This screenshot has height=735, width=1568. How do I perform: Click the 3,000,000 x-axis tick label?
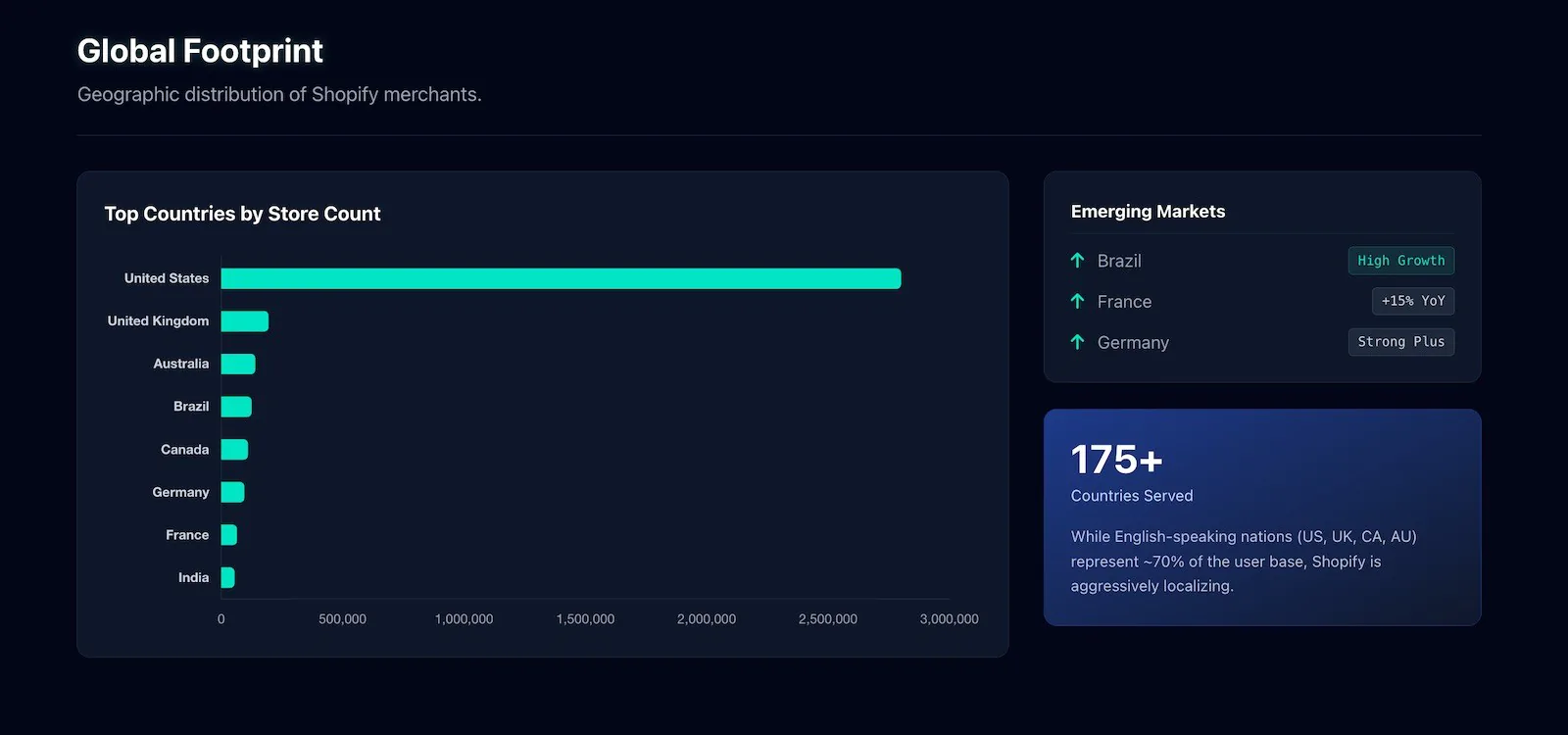coord(949,619)
